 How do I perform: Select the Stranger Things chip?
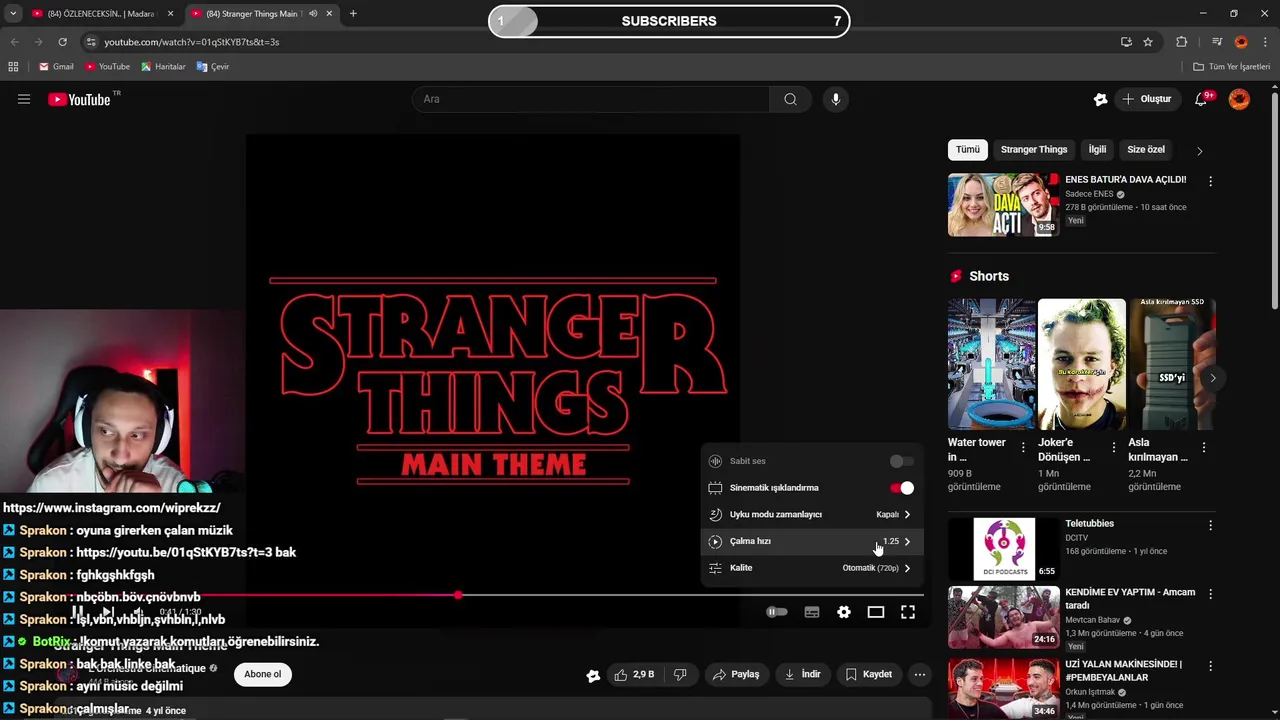(x=1034, y=150)
